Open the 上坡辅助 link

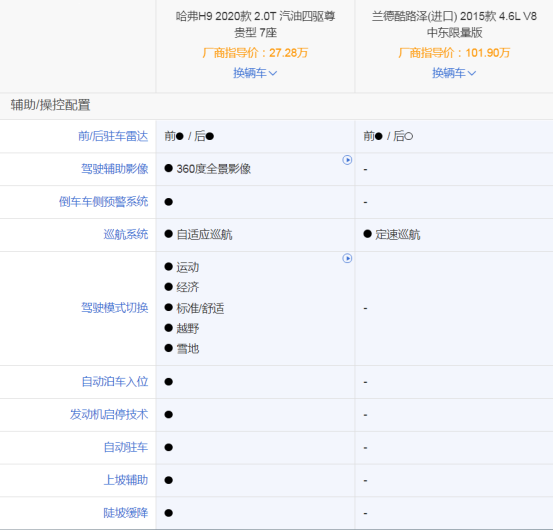126,480
